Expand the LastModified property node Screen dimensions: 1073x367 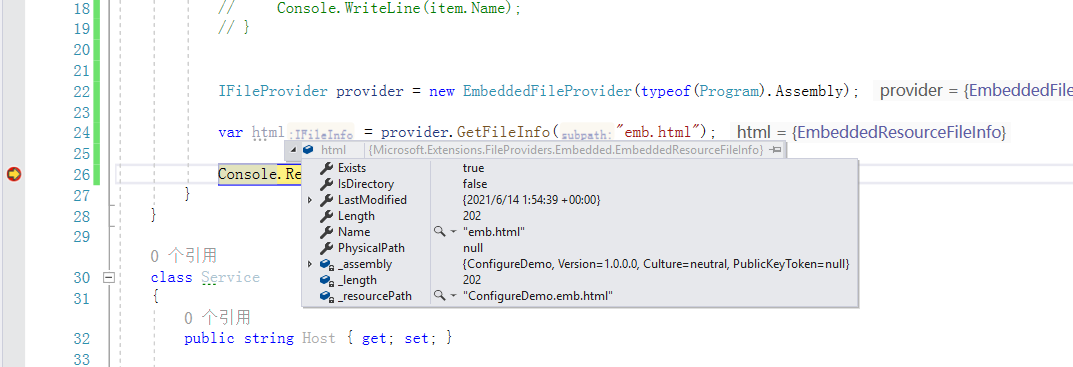(x=310, y=200)
